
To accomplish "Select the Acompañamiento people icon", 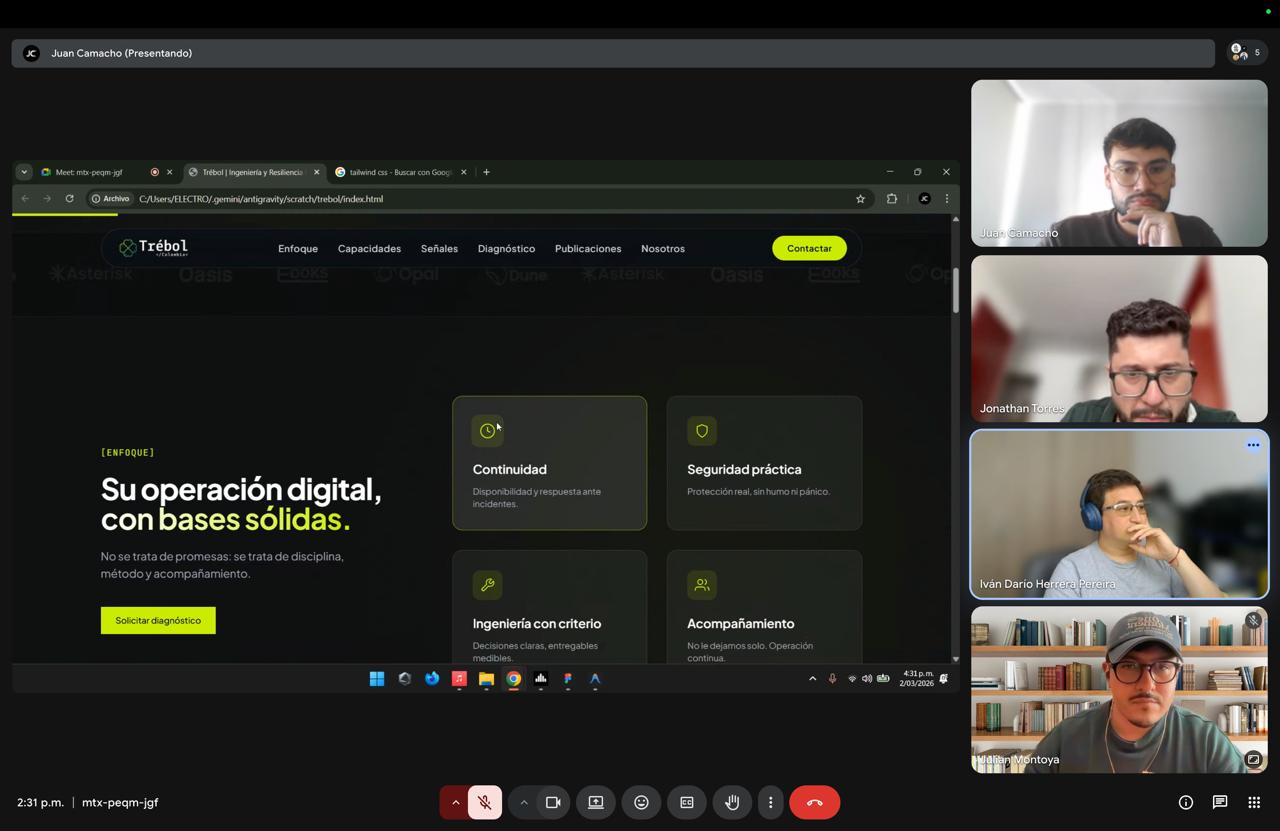I will (702, 585).
